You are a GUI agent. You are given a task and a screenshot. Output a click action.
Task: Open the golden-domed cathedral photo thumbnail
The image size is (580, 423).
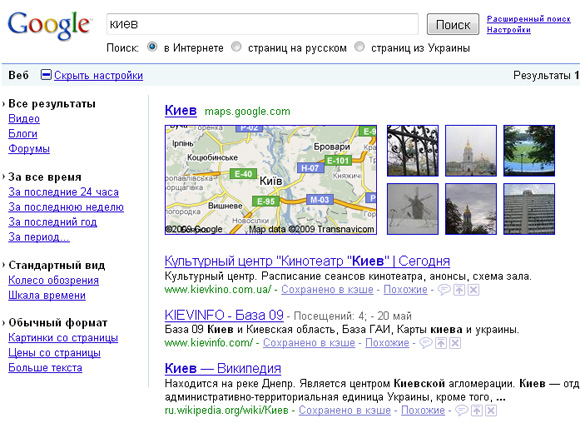pos(471,150)
